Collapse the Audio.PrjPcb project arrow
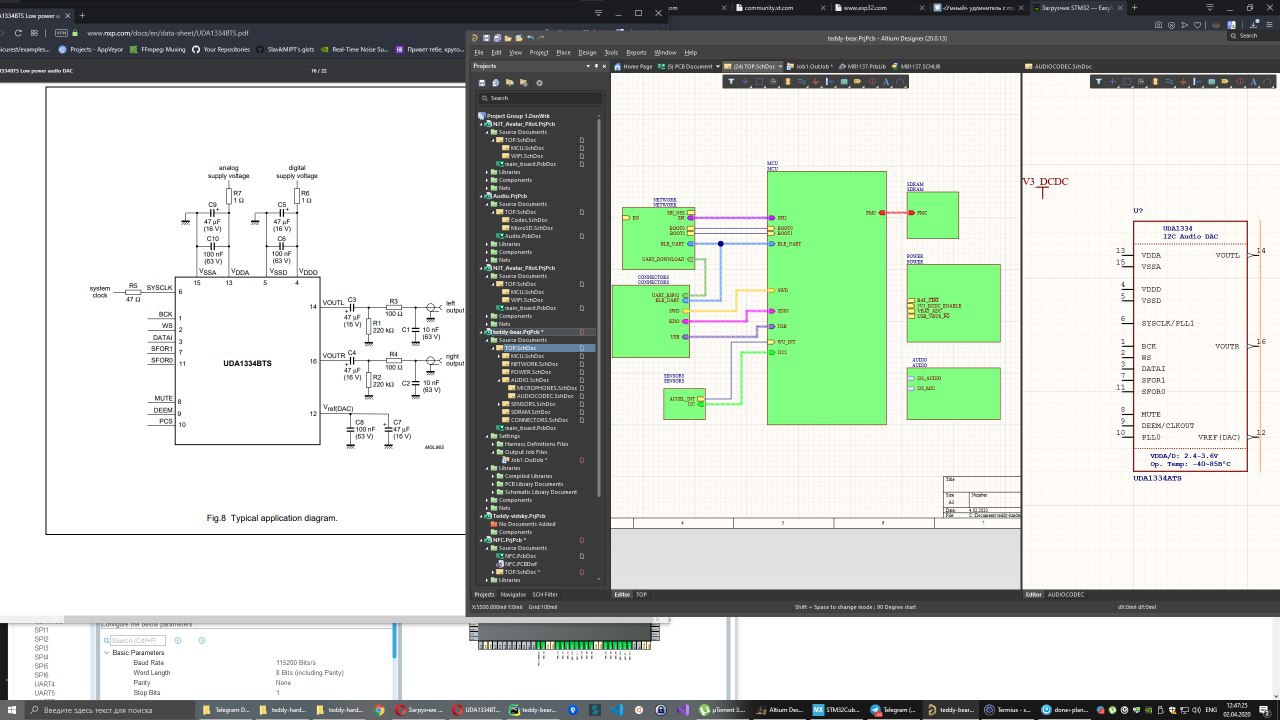1280x720 pixels. [x=481, y=196]
